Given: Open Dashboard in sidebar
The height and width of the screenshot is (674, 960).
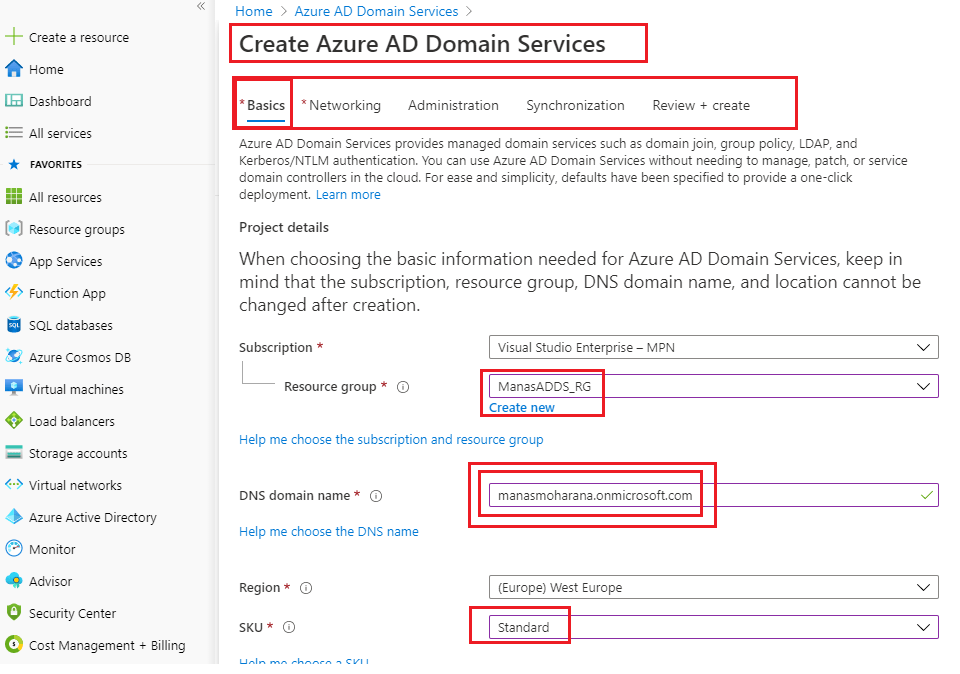Looking at the screenshot, I should pos(60,101).
